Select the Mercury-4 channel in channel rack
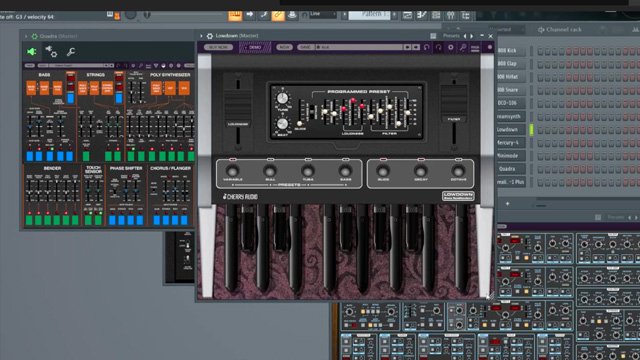The height and width of the screenshot is (360, 640). click(511, 142)
